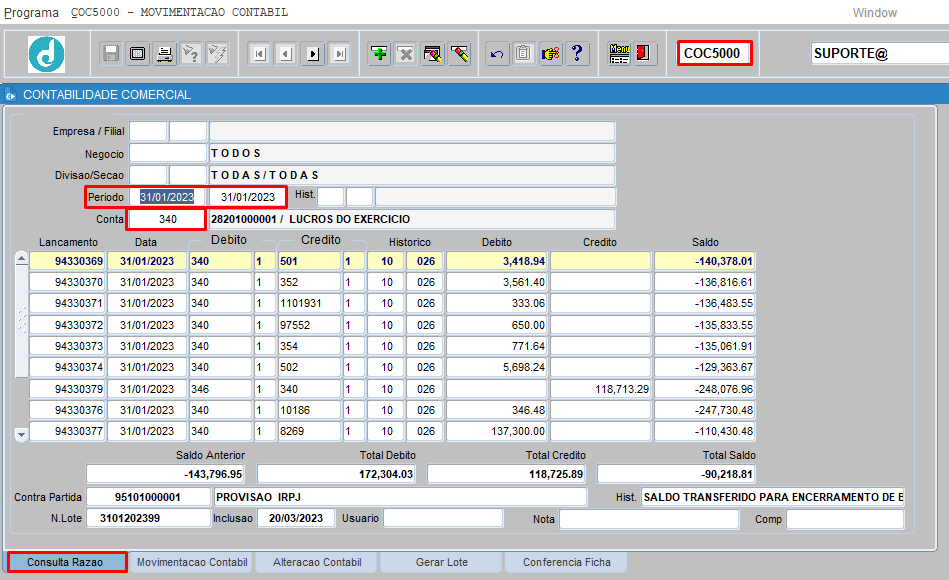
Task: Go to last record arrow icon
Action: (x=340, y=54)
